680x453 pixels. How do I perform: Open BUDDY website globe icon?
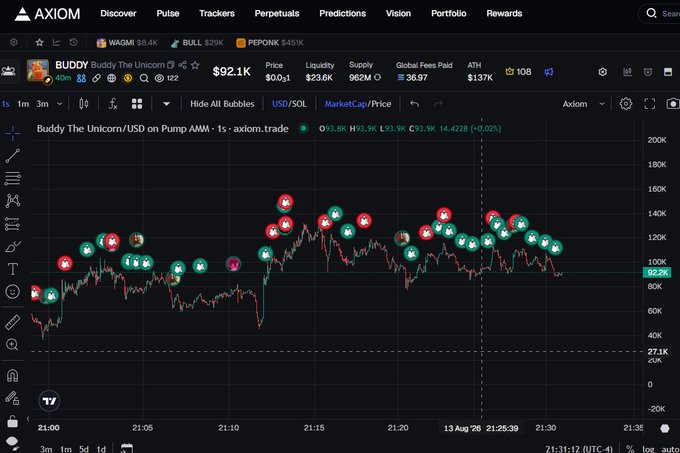click(111, 78)
